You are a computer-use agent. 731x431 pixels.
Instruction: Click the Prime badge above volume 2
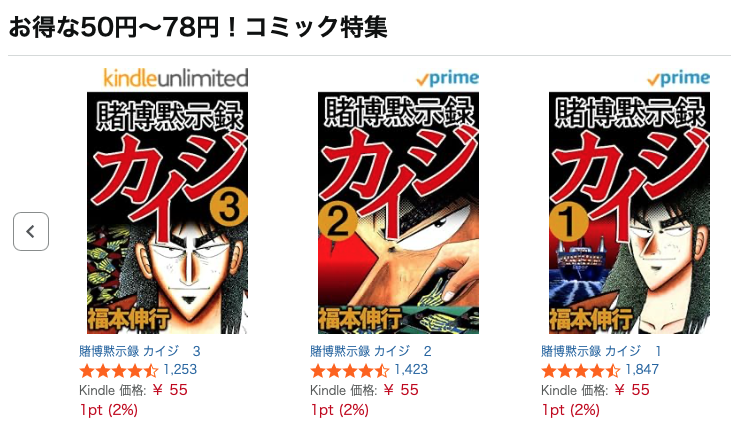(448, 78)
